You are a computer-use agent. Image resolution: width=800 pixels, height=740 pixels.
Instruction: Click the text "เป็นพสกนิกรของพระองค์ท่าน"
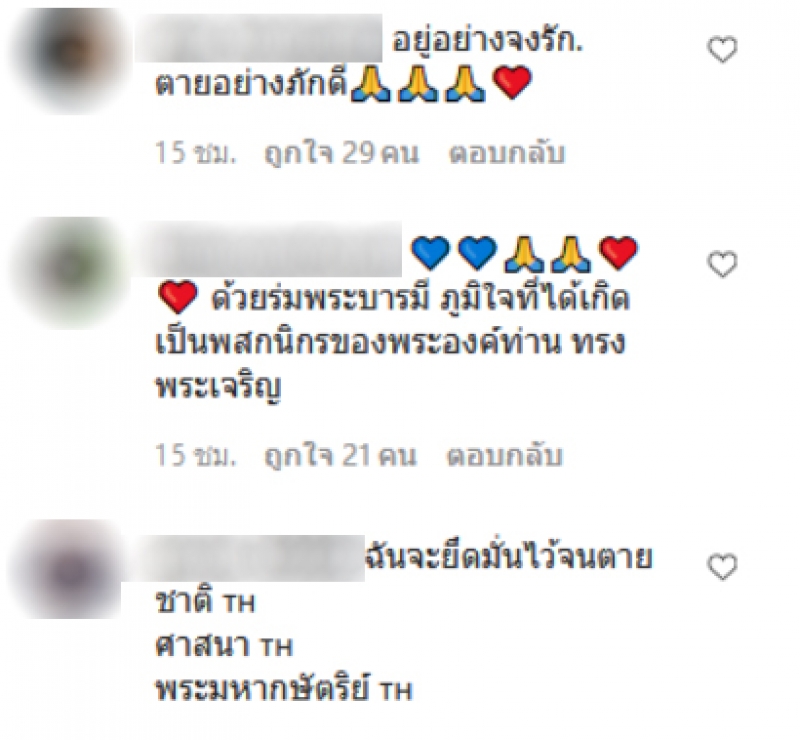tap(357, 341)
